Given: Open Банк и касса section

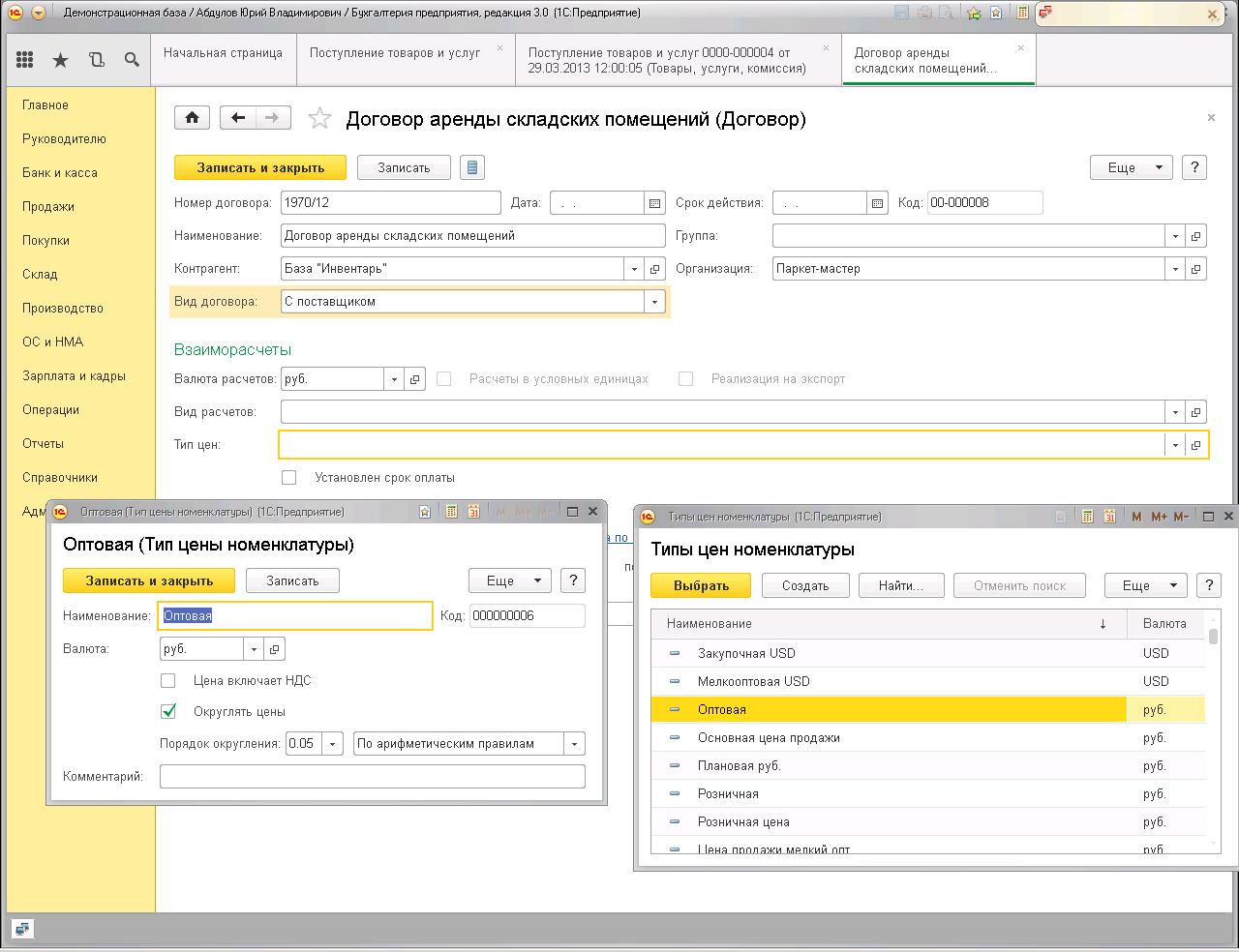Looking at the screenshot, I should click(60, 173).
